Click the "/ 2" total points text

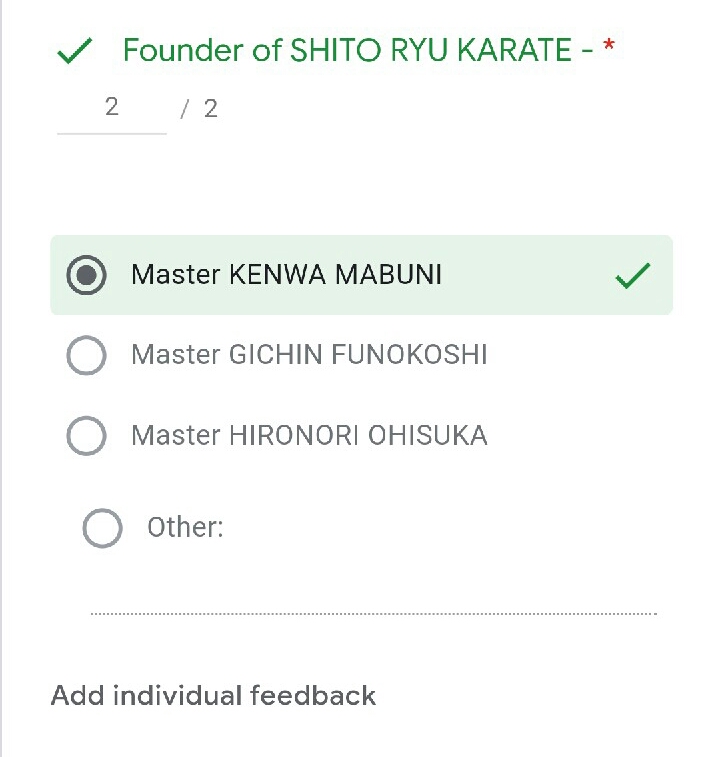tap(199, 109)
